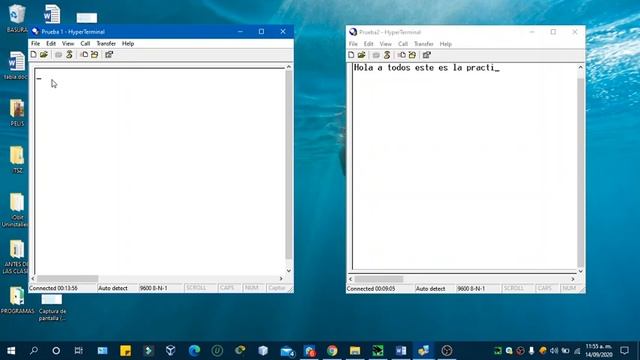Click Call phone icon in Prueba 1 toolbar
Viewport: 640px width, 360px height.
coord(58,54)
